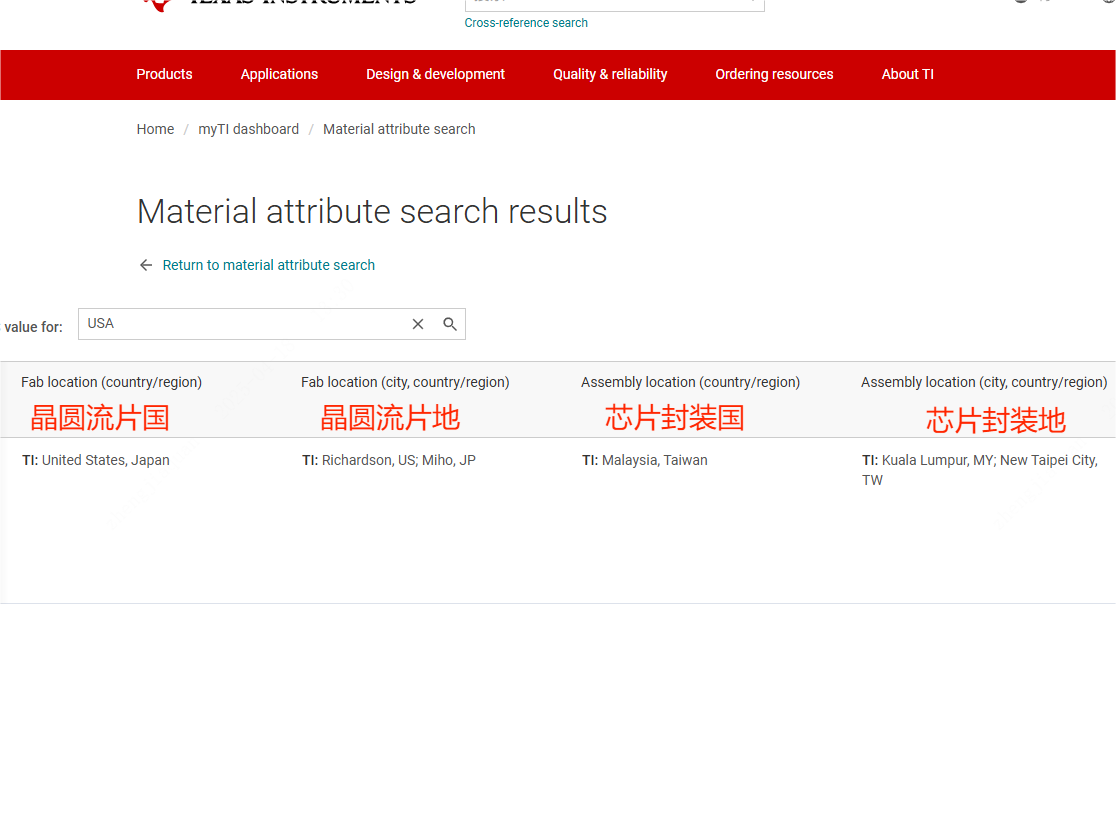Click the cell 'Malaysia, Taiwan'

(x=645, y=460)
